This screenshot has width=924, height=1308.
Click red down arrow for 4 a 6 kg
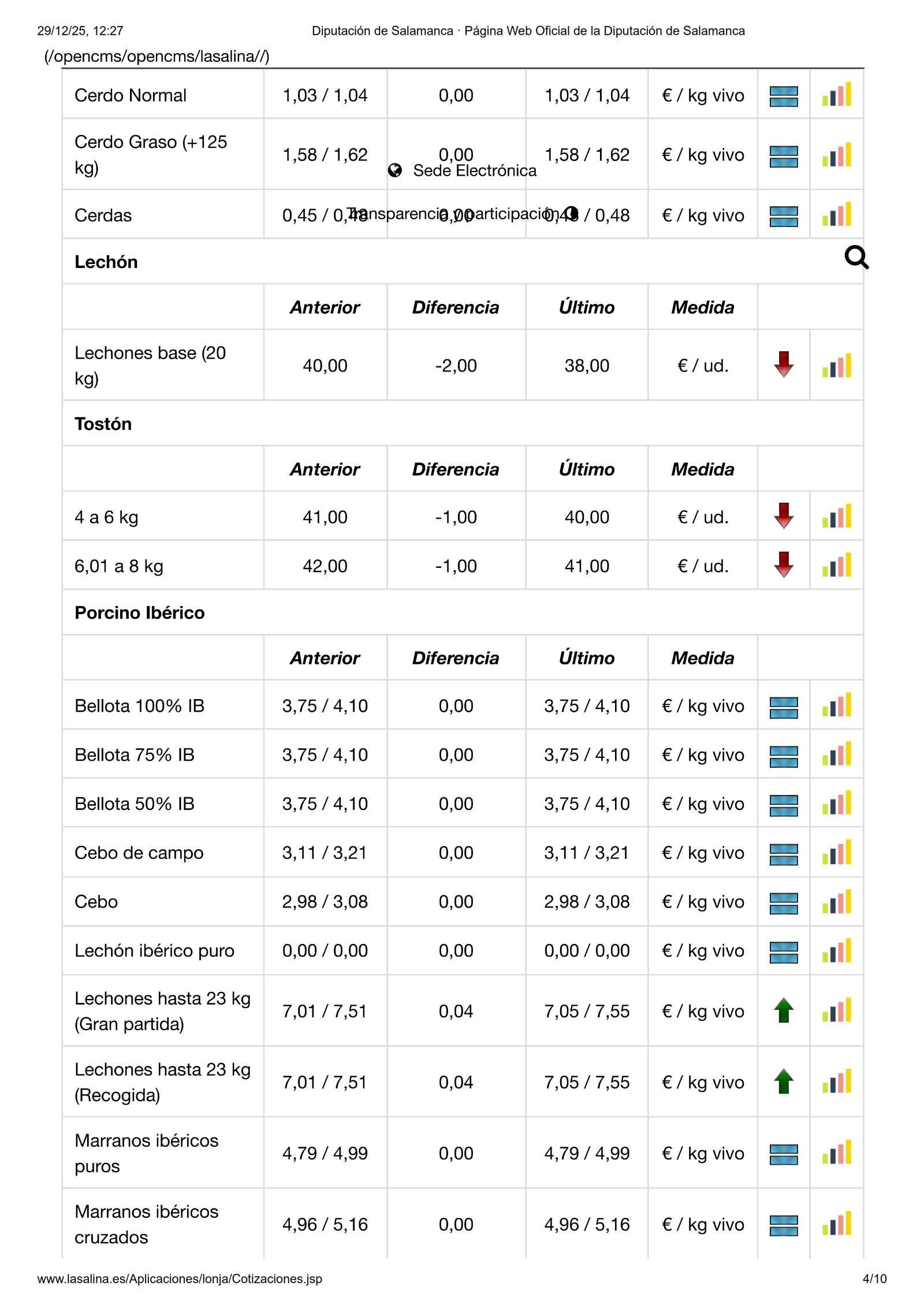point(783,516)
